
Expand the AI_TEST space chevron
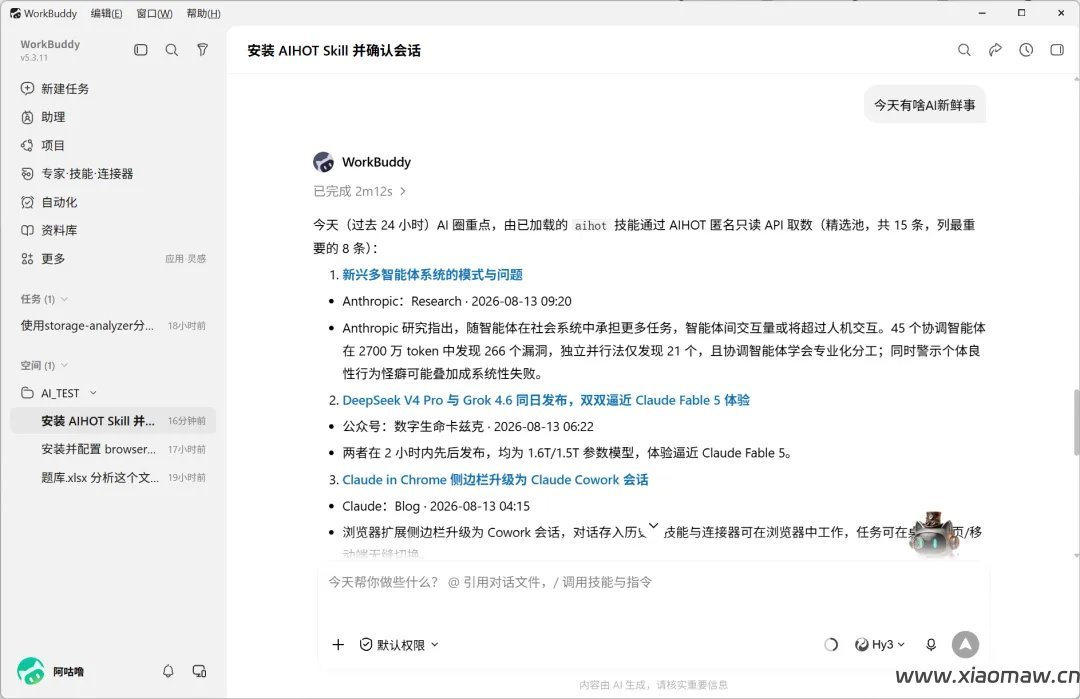[x=93, y=393]
